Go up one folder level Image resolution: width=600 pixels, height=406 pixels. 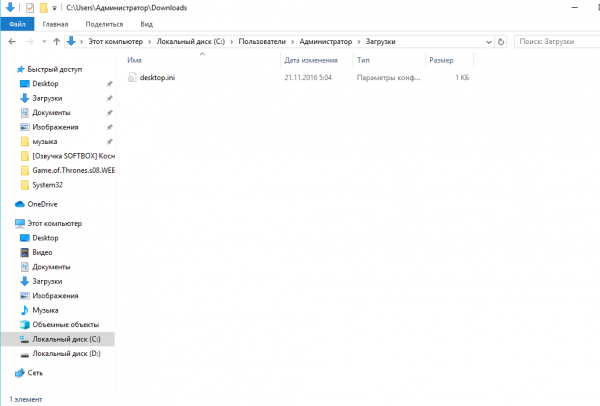pyautogui.click(x=57, y=41)
